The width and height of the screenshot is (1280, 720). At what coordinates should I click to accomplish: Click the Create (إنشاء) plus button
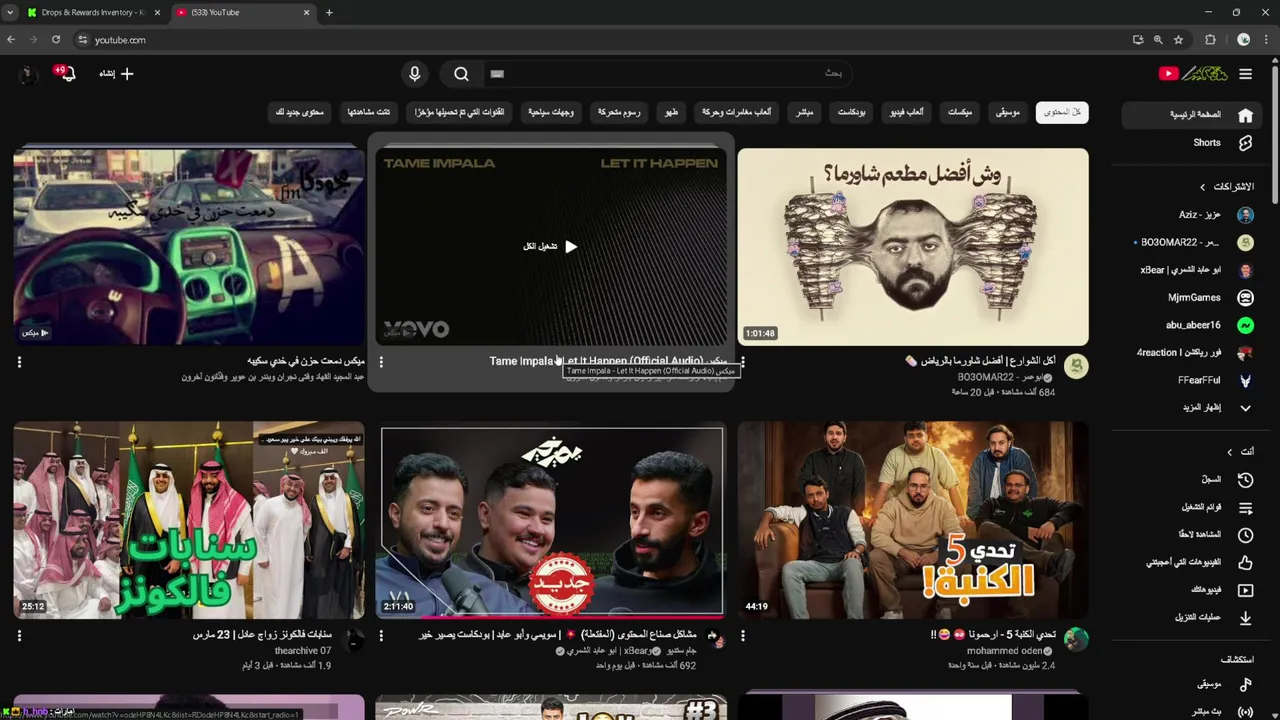[116, 73]
